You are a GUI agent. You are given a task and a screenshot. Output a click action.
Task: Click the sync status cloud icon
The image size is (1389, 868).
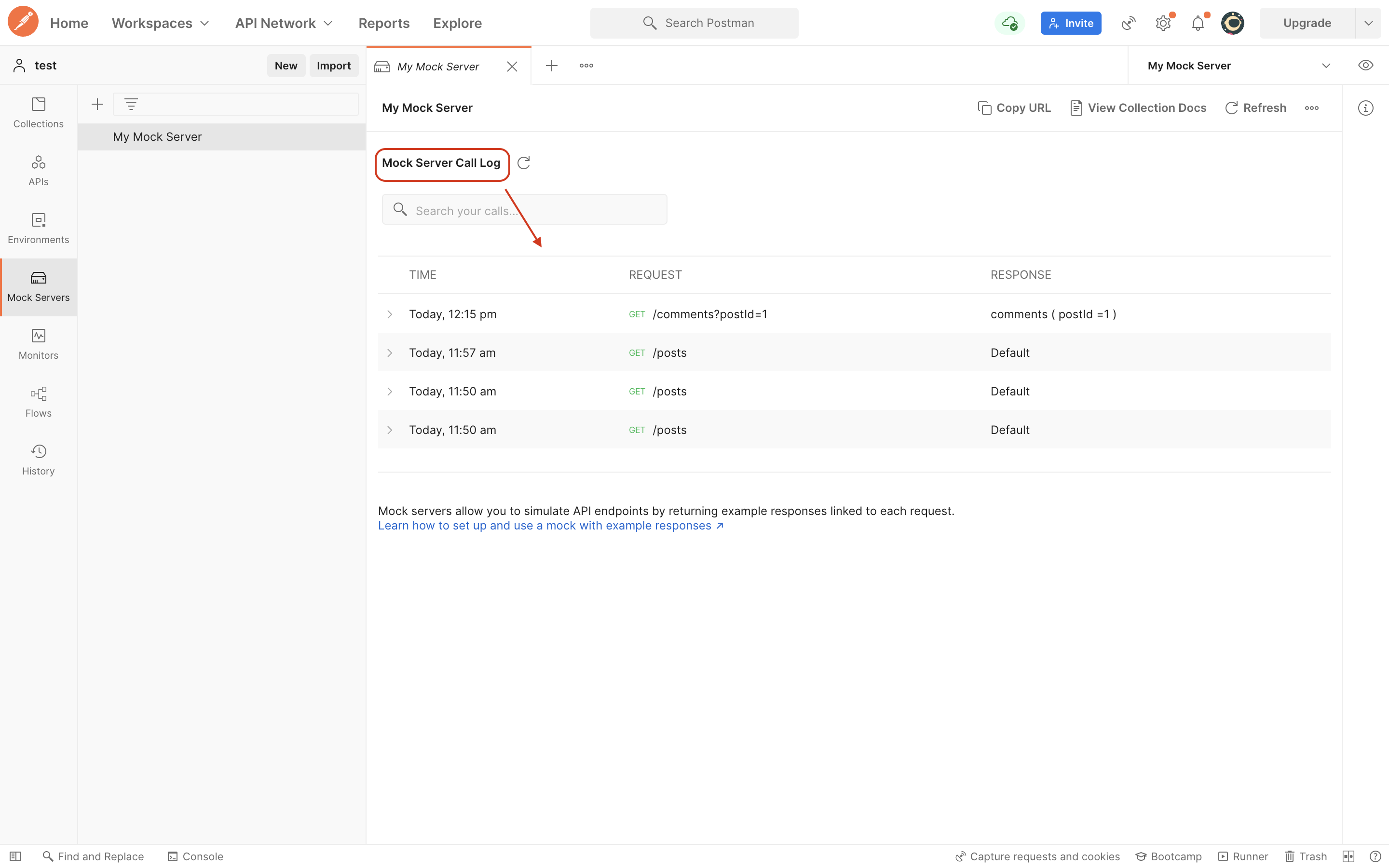coord(1009,24)
